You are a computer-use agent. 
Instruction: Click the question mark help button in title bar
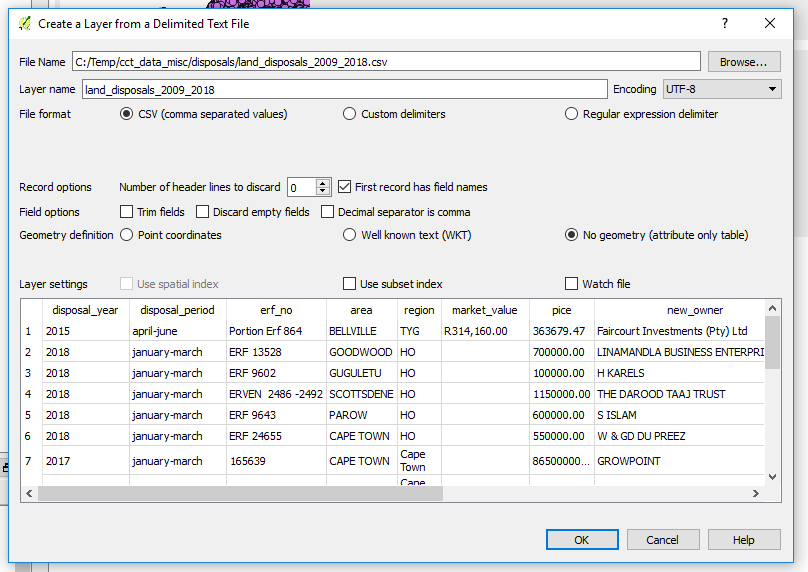pos(725,23)
